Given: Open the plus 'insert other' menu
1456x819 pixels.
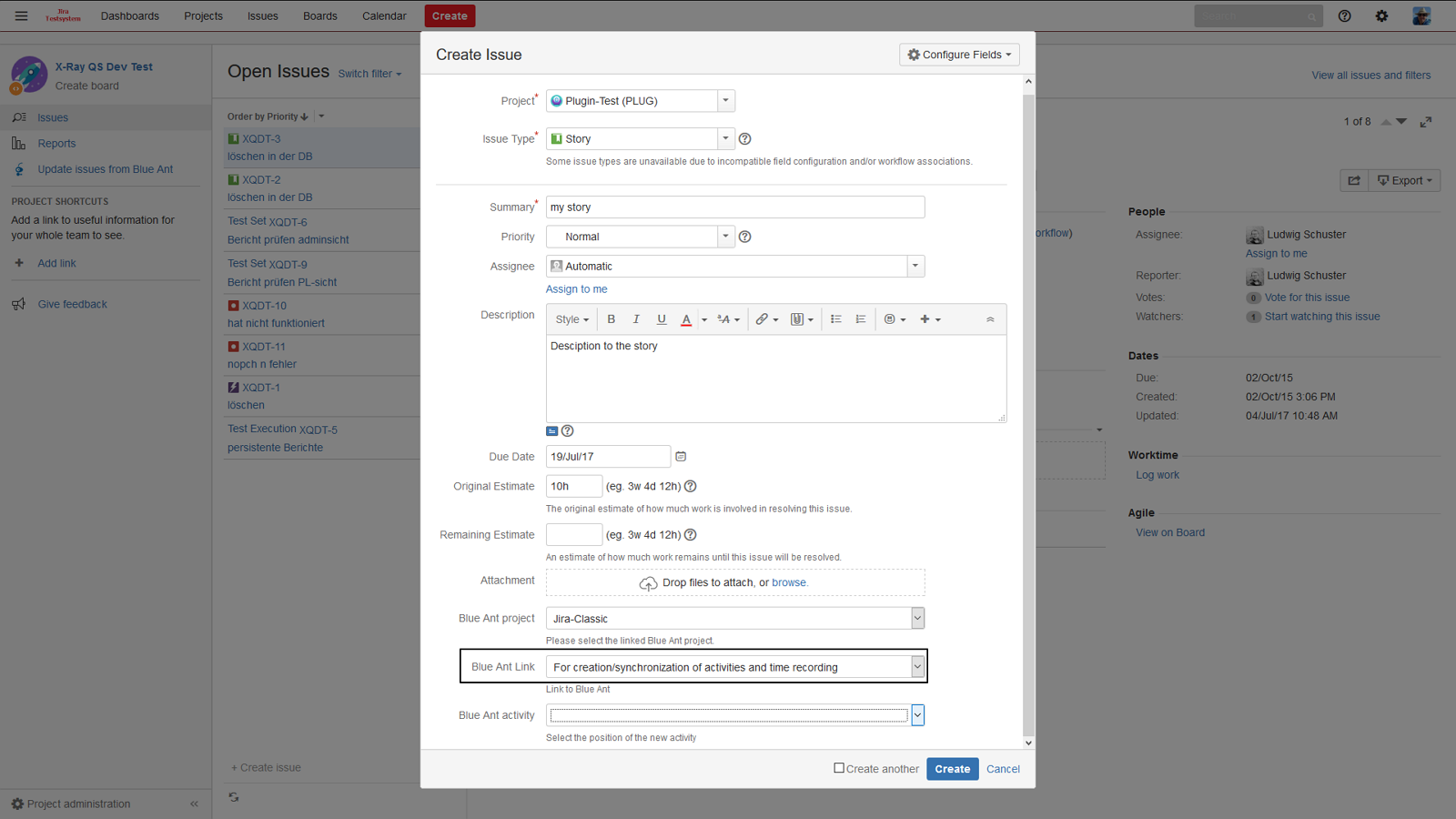Looking at the screenshot, I should (930, 319).
